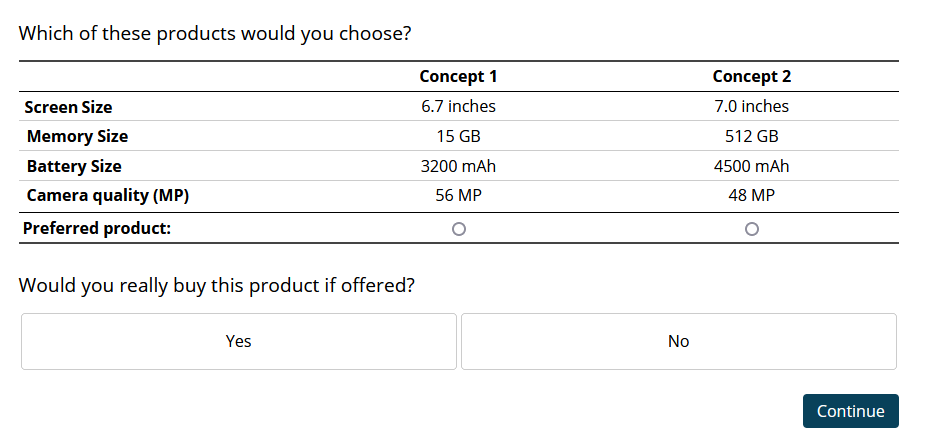Screen dimensions: 928x440
Task: Click the Camera quality (MP) row label
Action: pos(108,196)
